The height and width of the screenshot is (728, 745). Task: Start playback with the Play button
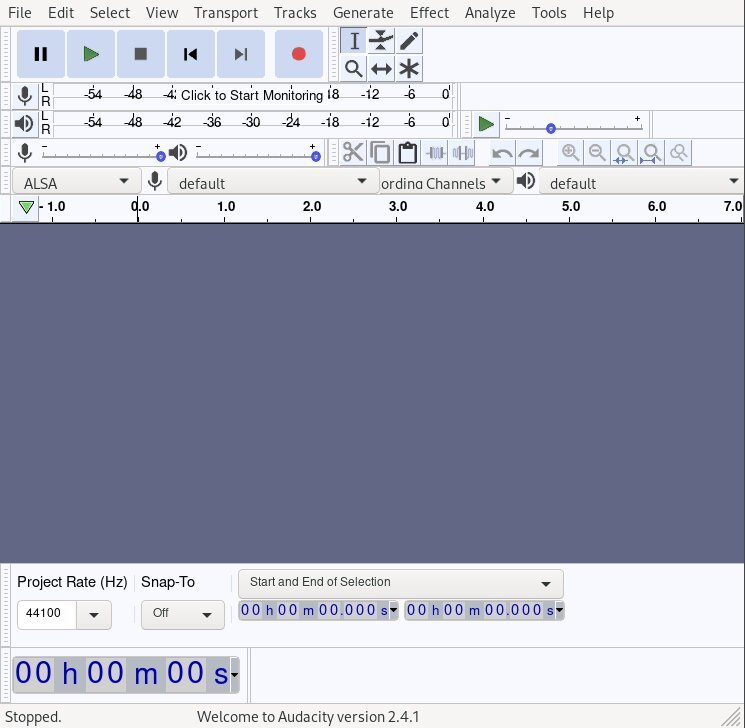(x=91, y=54)
